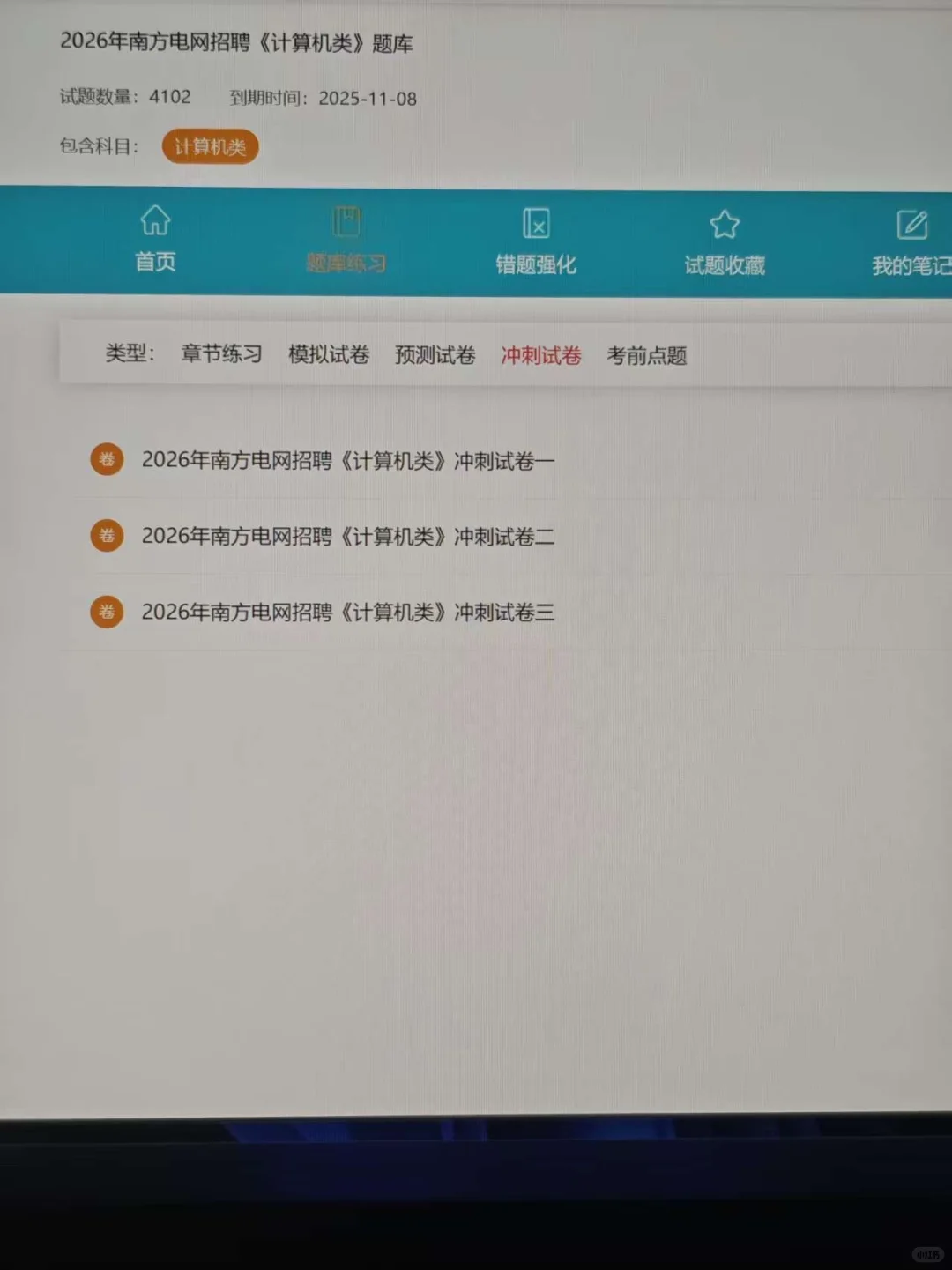Select the 预测试卷 type filter
Image resolution: width=952 pixels, height=1270 pixels.
click(435, 355)
